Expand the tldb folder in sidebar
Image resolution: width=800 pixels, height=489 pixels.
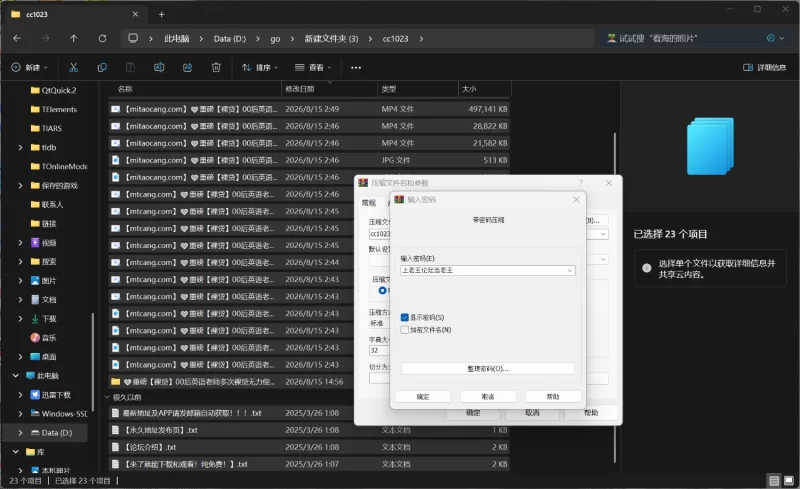coord(20,148)
